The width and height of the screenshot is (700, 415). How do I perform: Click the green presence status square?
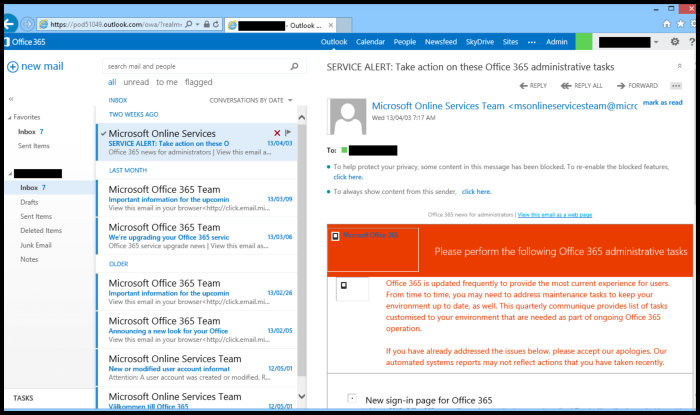344,150
